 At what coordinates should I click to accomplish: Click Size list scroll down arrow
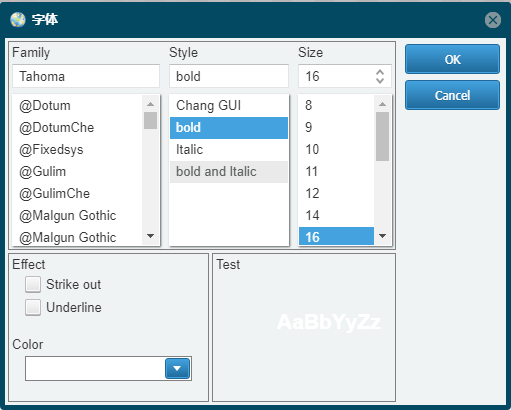[382, 236]
